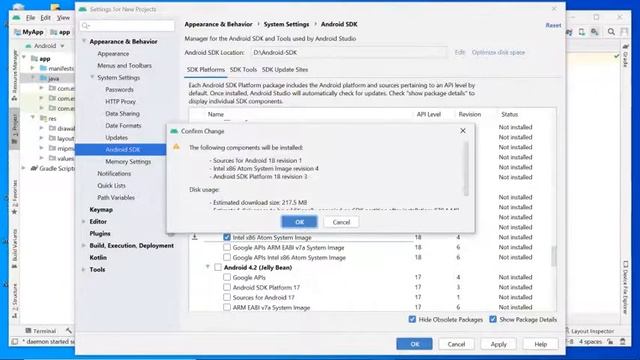Viewport: 640px width, 360px height.
Task: Click the SDK packages table scrollbar
Action: [x=553, y=256]
